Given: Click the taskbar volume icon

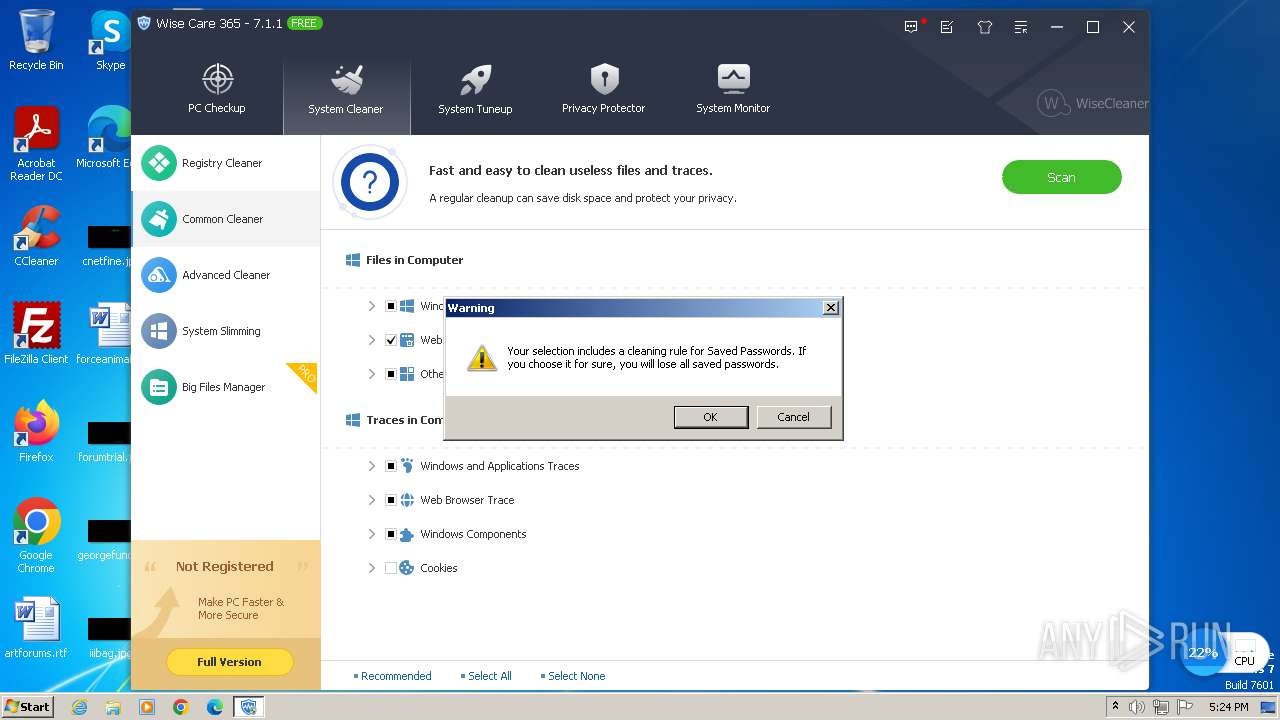Looking at the screenshot, I should (x=1137, y=707).
